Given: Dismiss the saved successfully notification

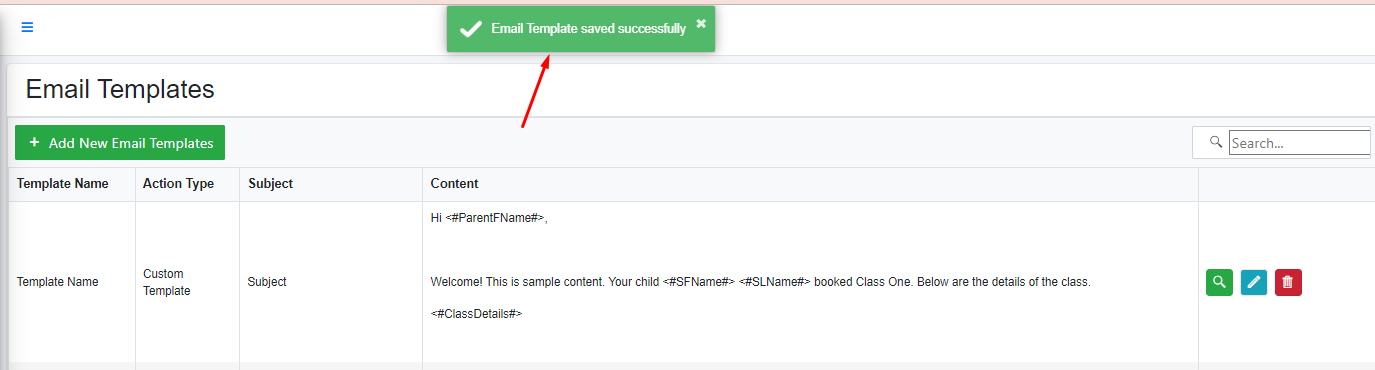Looking at the screenshot, I should (701, 23).
